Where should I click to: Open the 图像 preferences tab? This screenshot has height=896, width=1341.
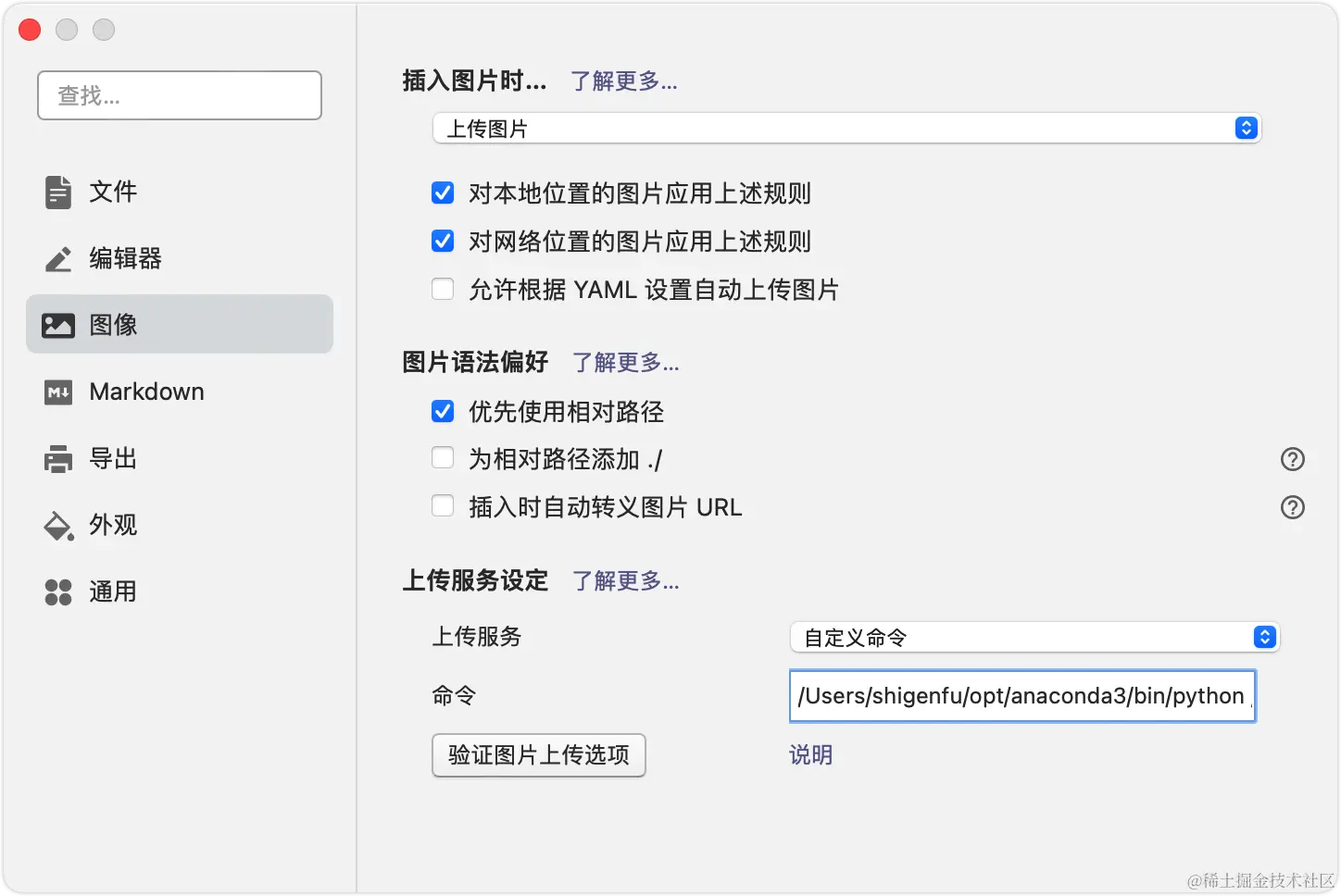(112, 324)
